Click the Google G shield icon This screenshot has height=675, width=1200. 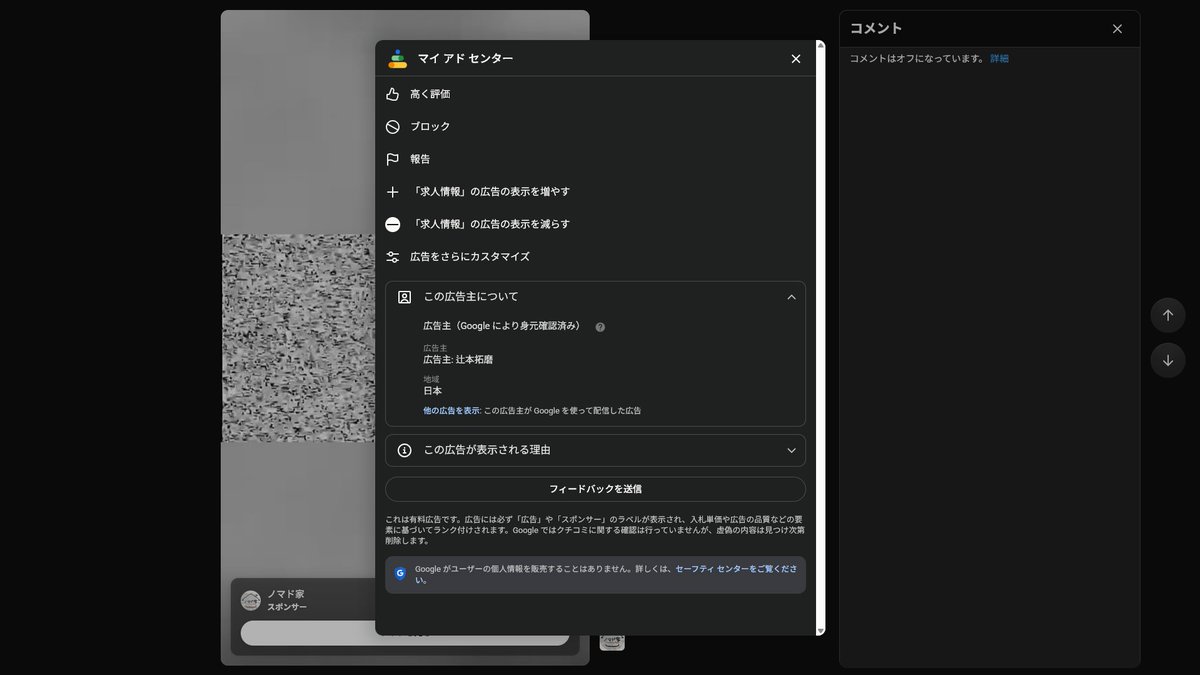click(x=400, y=574)
